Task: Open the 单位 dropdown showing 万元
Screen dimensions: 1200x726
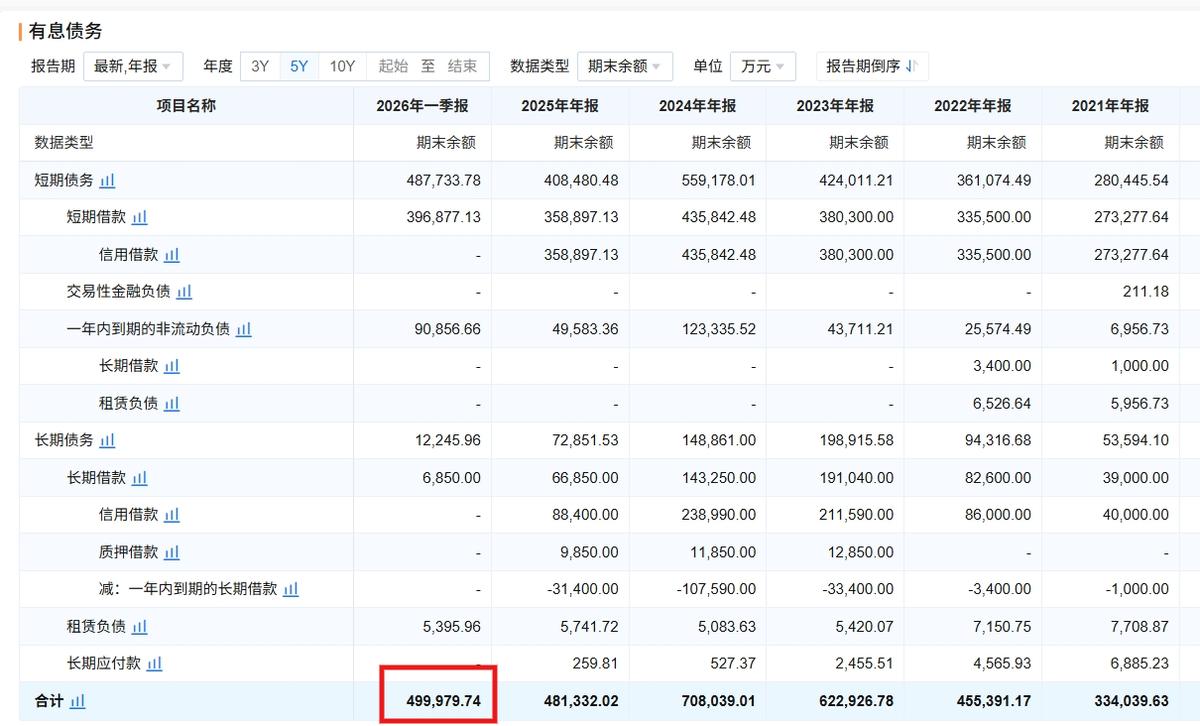Action: click(x=763, y=66)
